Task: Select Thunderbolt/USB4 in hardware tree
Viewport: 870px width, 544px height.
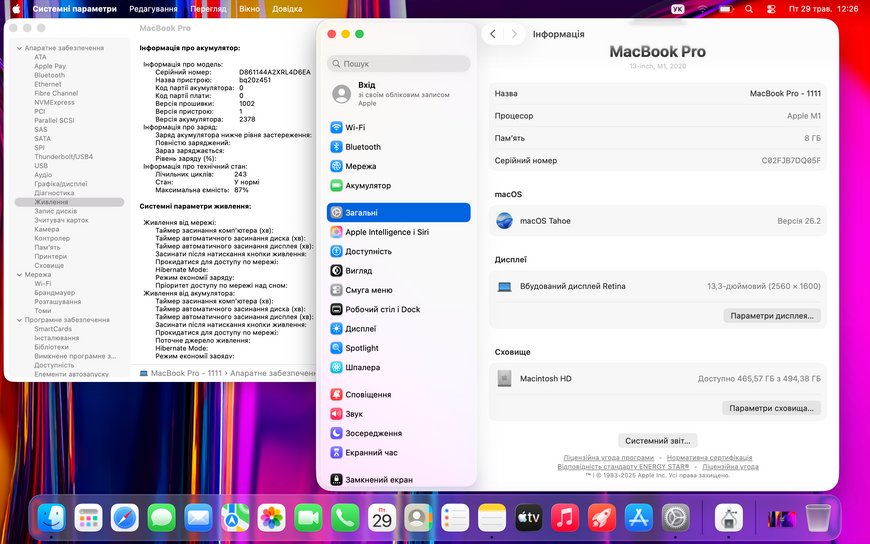Action: (x=63, y=157)
